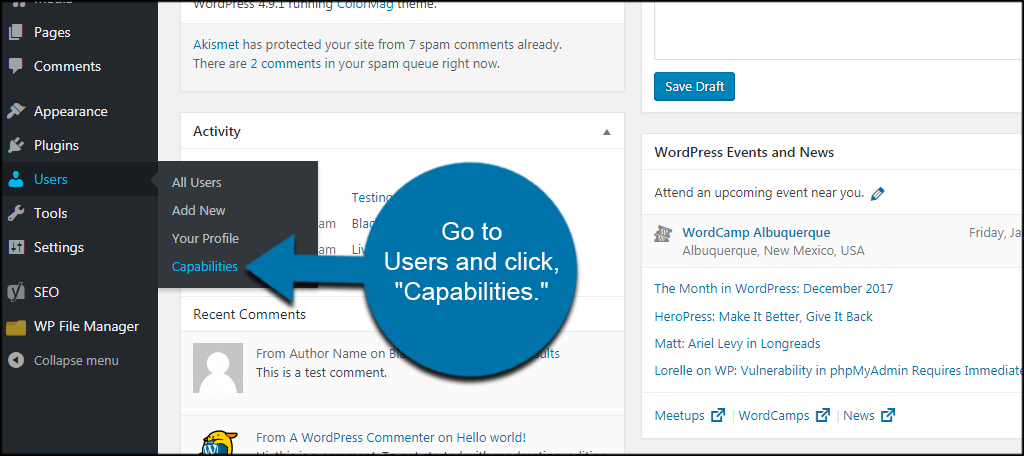This screenshot has height=456, width=1024.
Task: Click the pencil icon to edit event location
Action: click(878, 193)
